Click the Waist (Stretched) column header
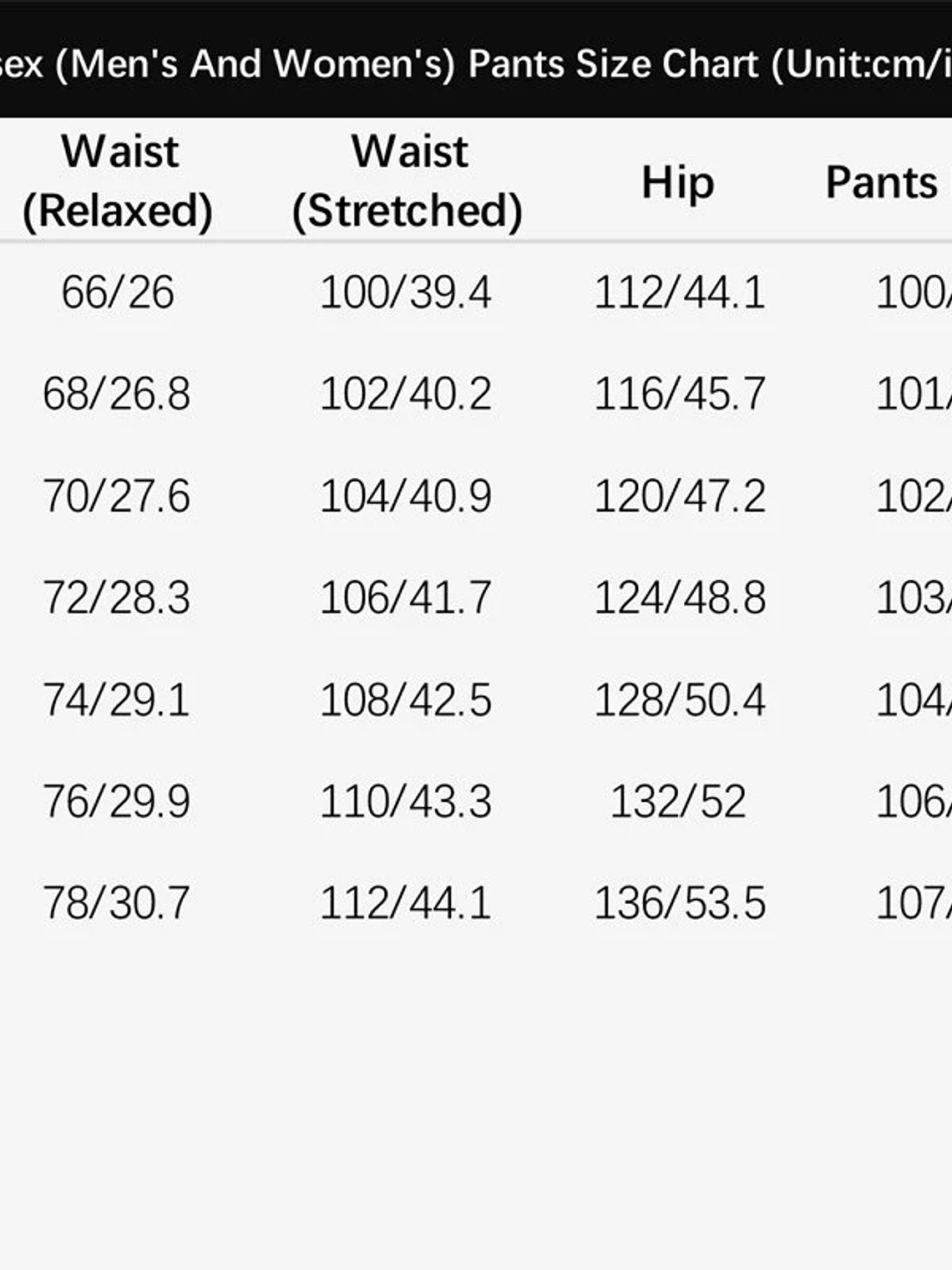 click(408, 180)
